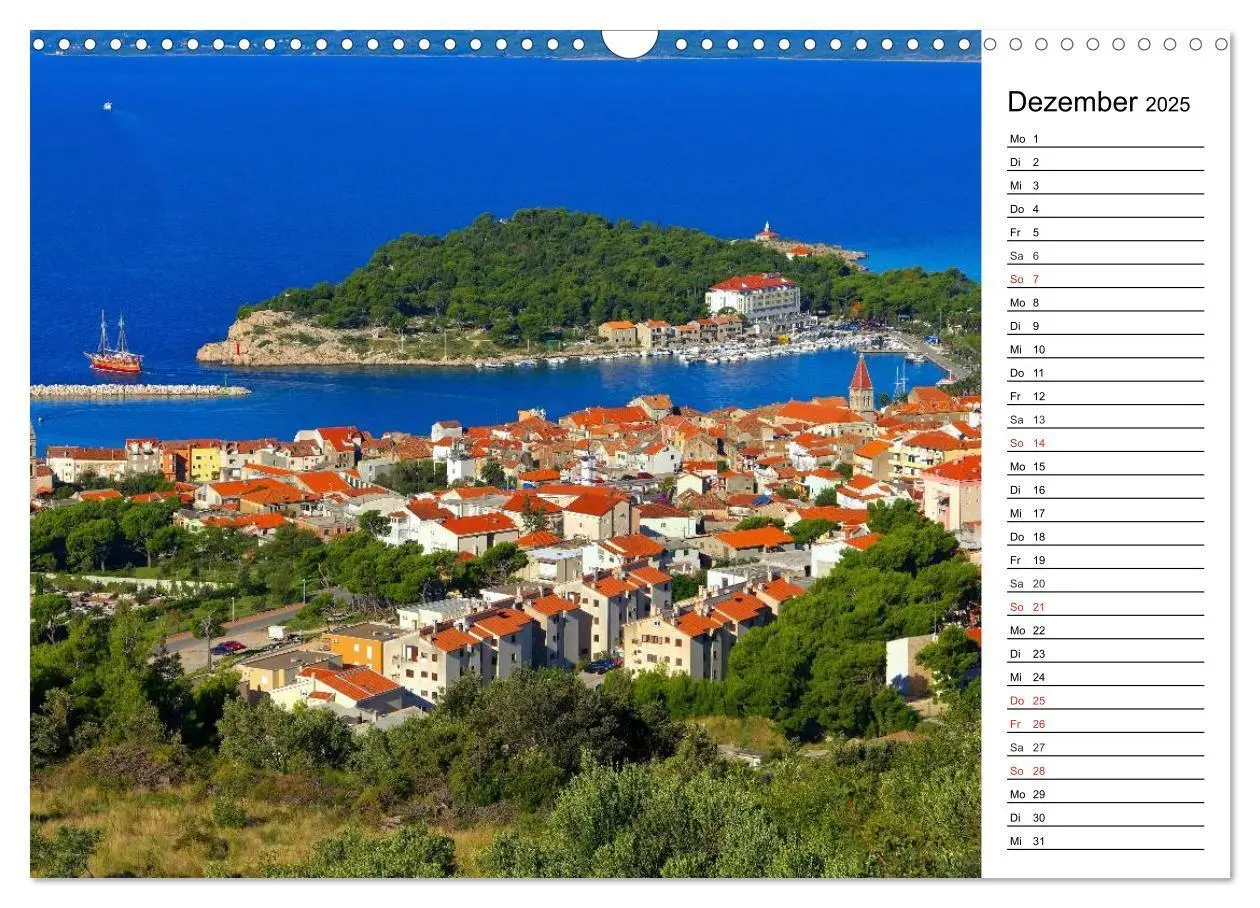Image resolution: width=1260 pixels, height=908 pixels.
Task: Select the calendar row Mo 29
Action: 1105,794
